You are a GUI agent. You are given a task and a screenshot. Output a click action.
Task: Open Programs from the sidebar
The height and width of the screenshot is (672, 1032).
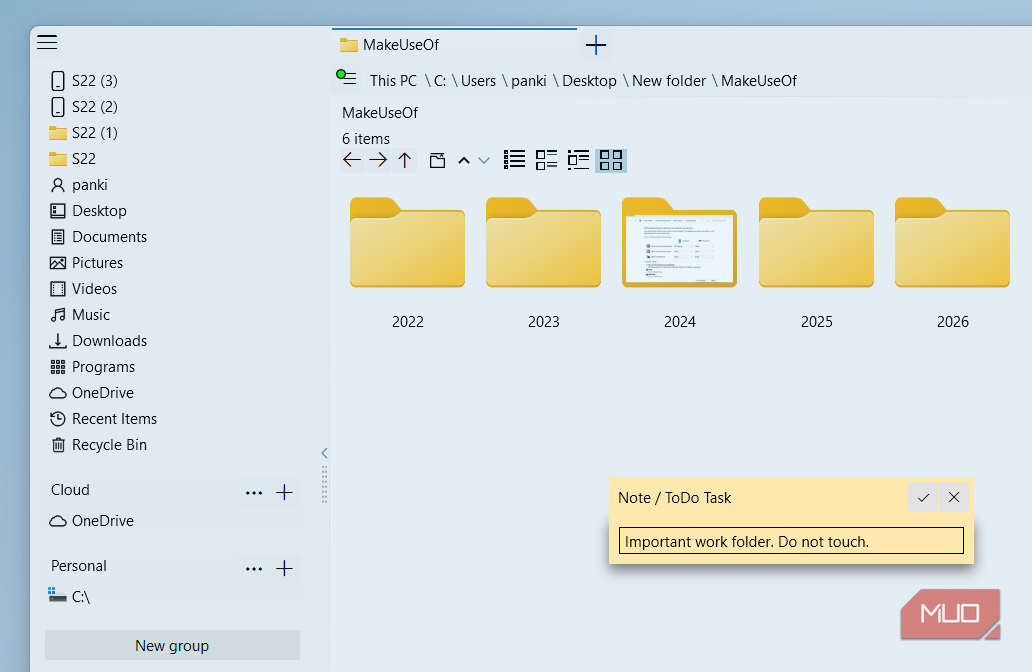[92, 367]
